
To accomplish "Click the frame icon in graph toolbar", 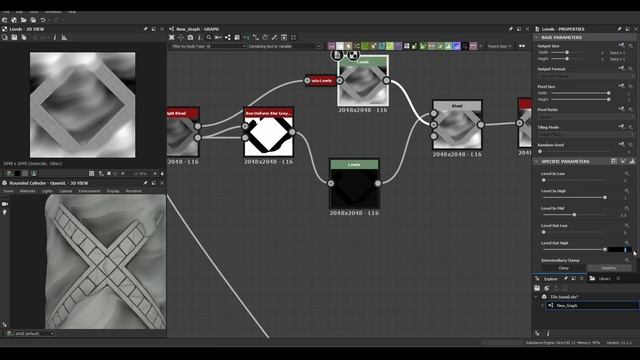I will click(x=284, y=38).
